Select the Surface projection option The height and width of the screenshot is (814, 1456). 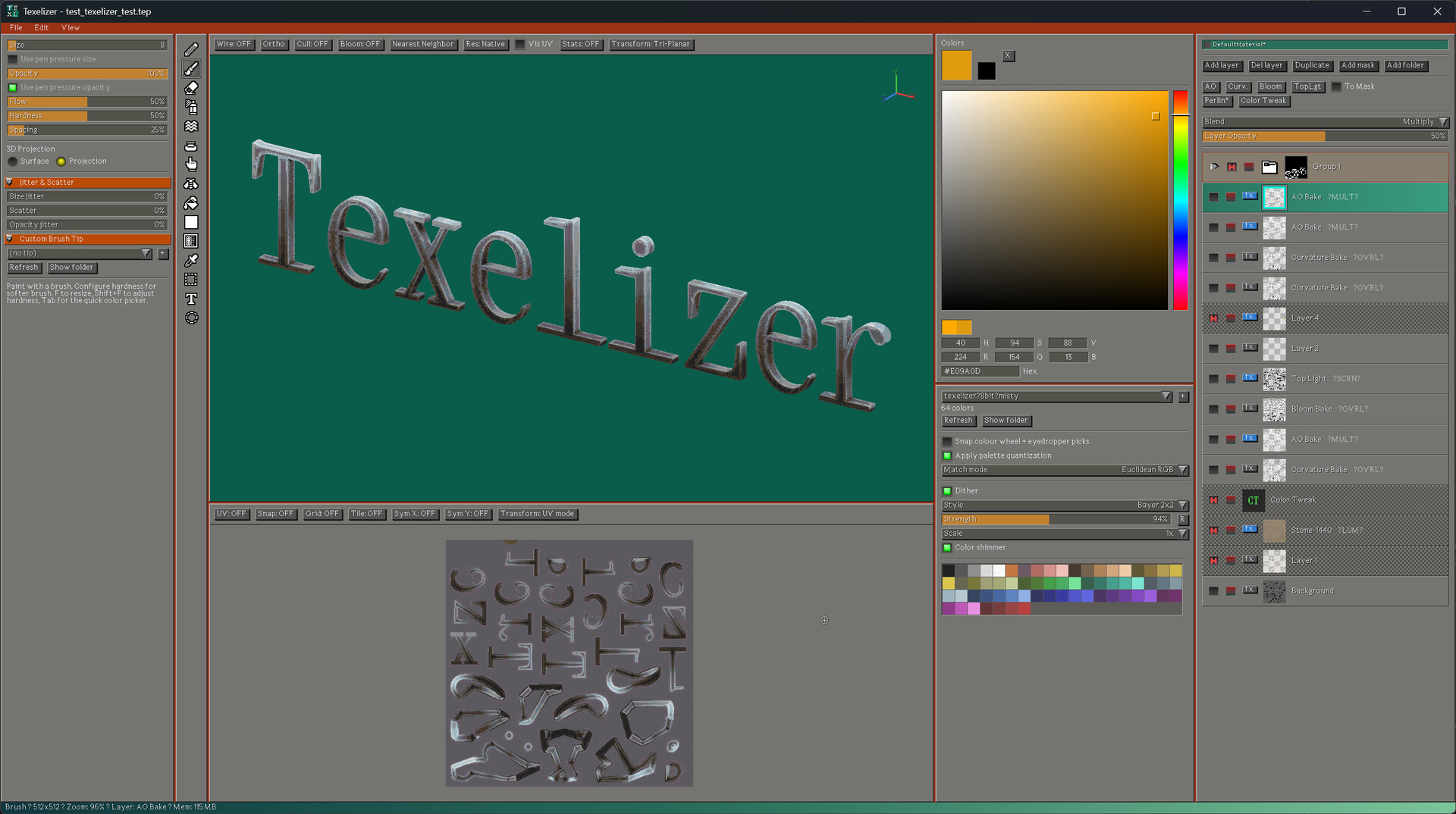(12, 161)
